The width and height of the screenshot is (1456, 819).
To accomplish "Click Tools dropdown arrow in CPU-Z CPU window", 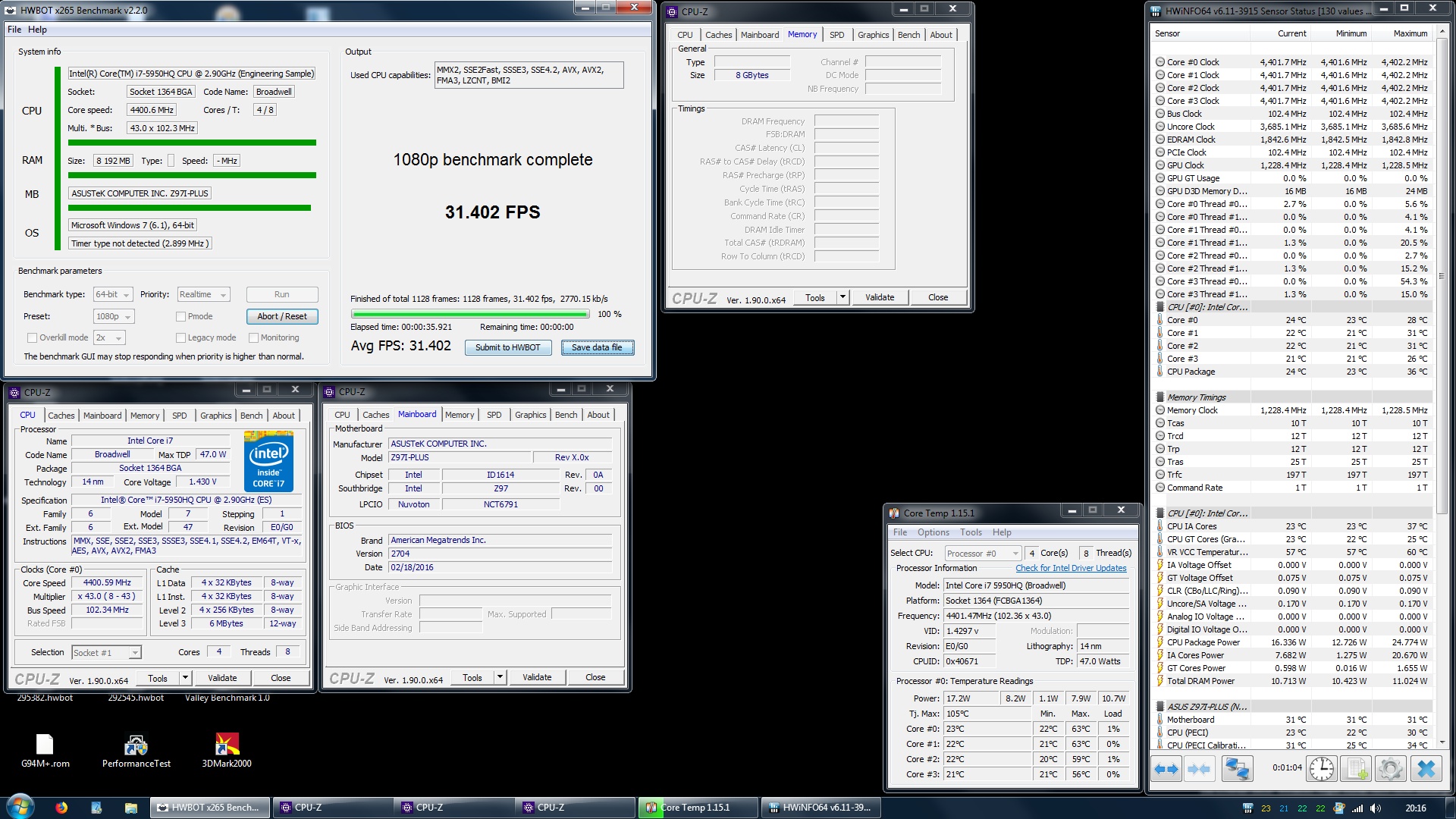I will point(185,678).
